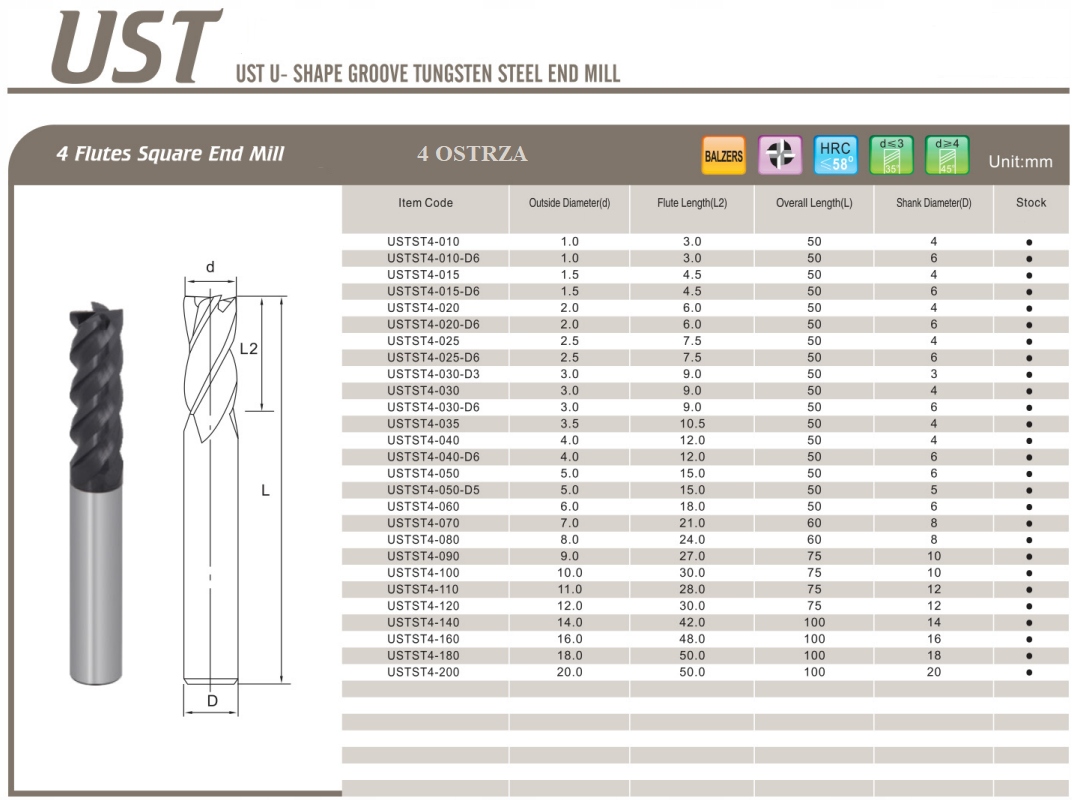Select item code USTST4-080
This screenshot has width=1072, height=800.
423,540
